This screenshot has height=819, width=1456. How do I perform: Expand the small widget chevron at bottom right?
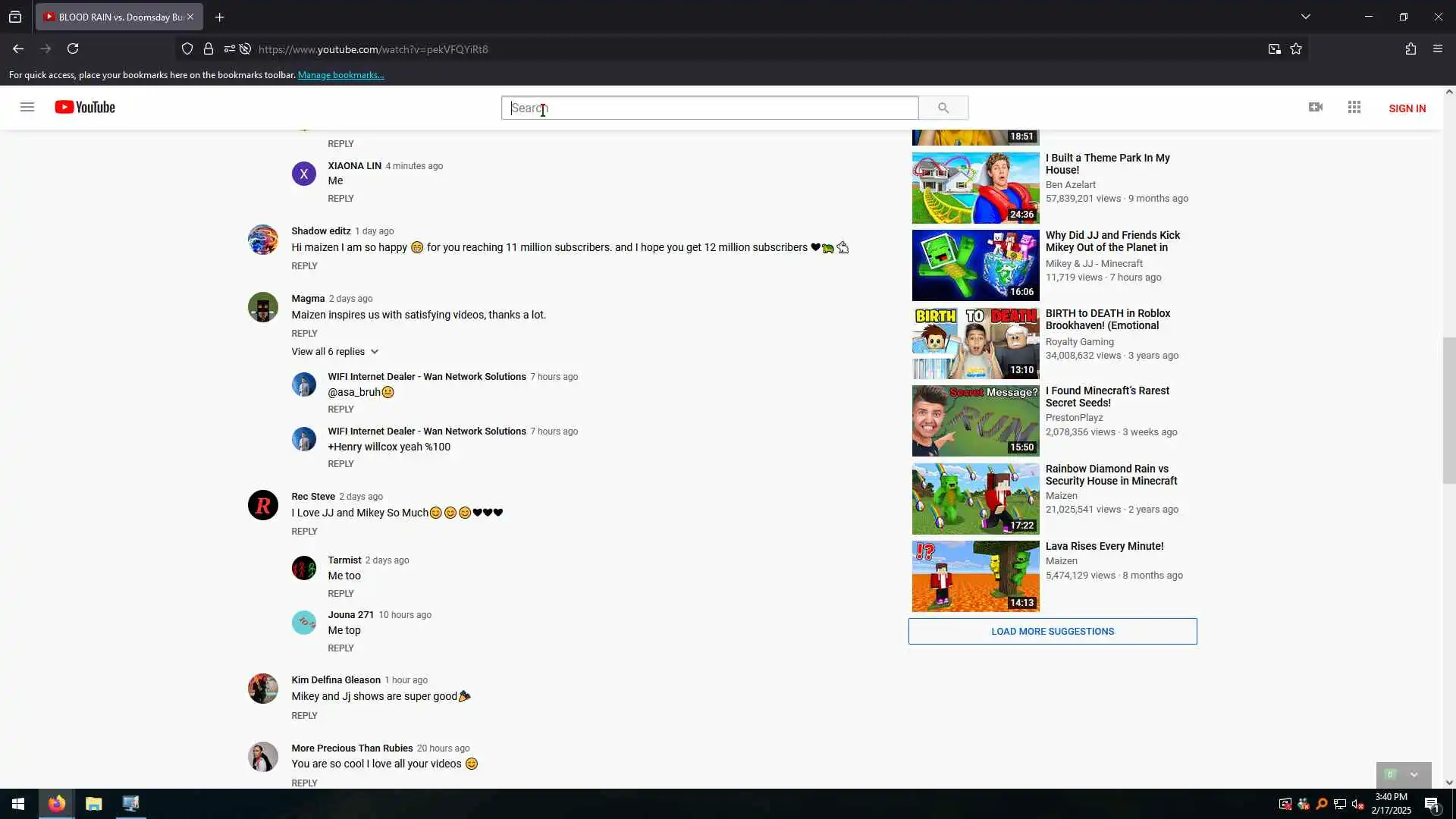(1414, 775)
